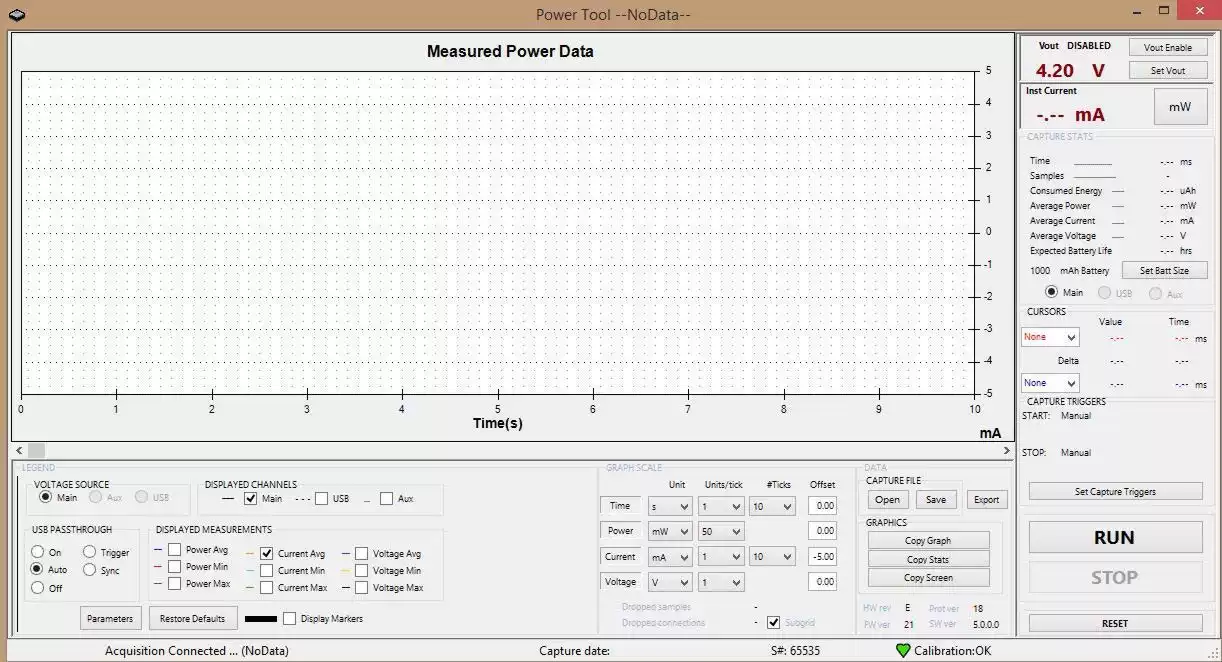Click the Power Tool app icon in title bar
This screenshot has width=1222, height=662.
point(16,14)
